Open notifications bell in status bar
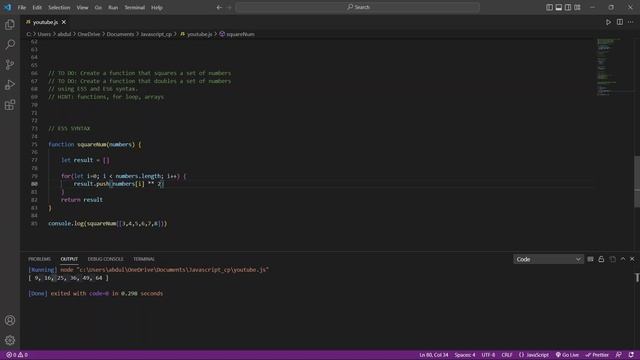Screen dimensions: 640x360 (x=631, y=355)
